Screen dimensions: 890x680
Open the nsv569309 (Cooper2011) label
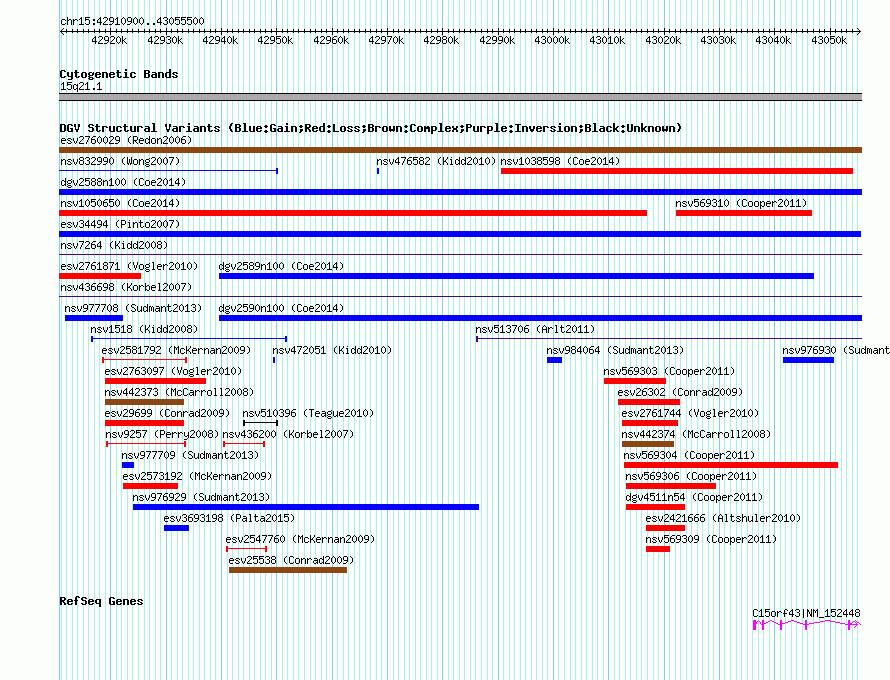711,539
